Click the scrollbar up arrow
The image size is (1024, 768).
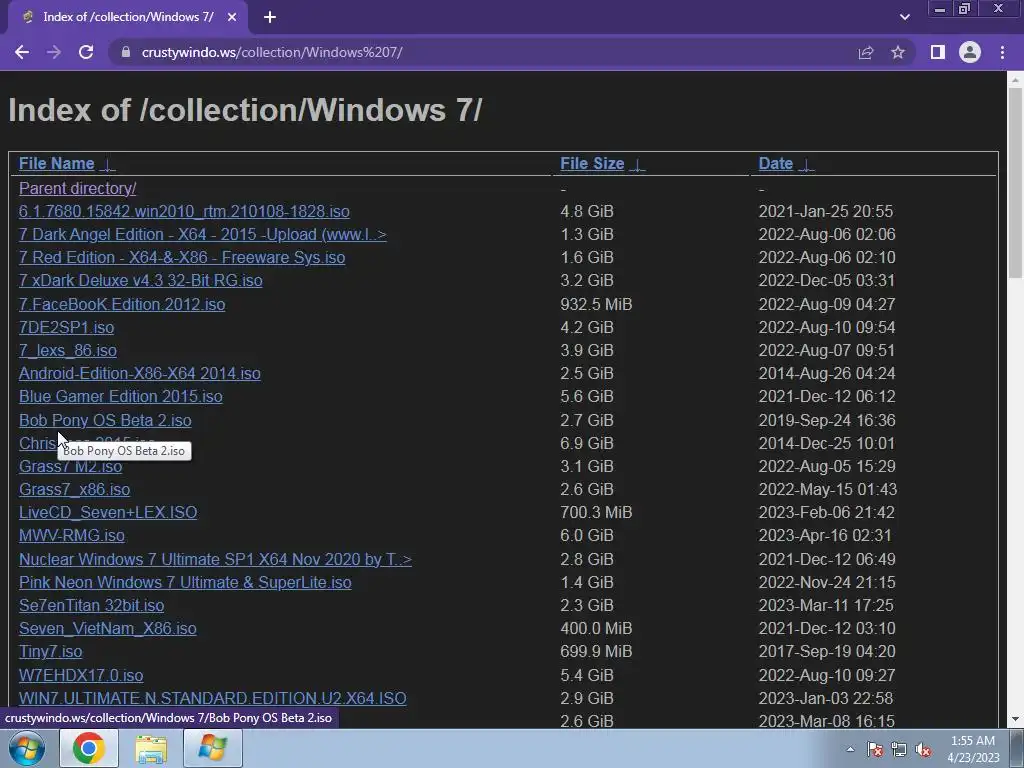pyautogui.click(x=1015, y=80)
